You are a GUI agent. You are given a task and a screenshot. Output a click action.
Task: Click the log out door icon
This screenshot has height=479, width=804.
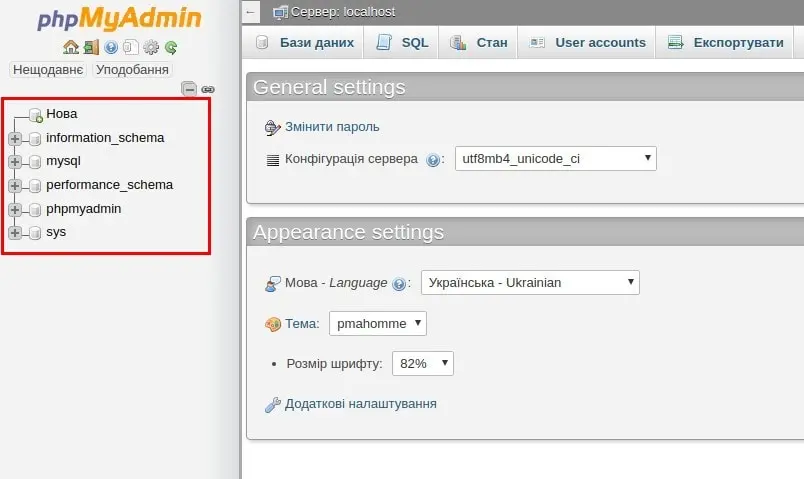click(91, 47)
